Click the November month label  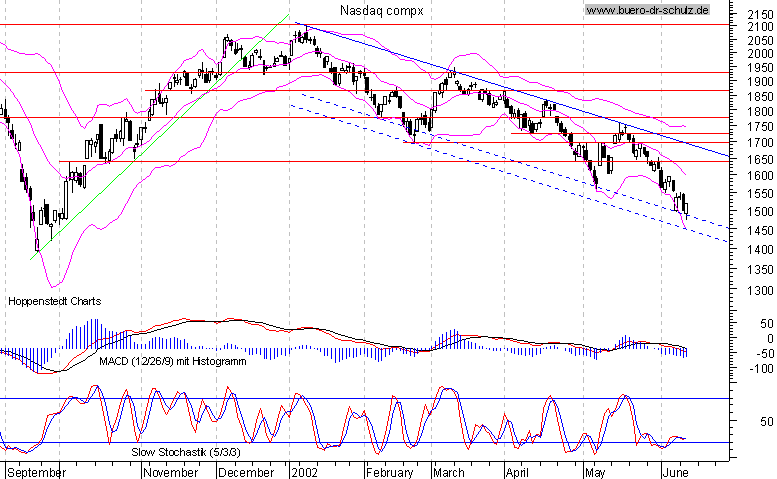[x=171, y=473]
